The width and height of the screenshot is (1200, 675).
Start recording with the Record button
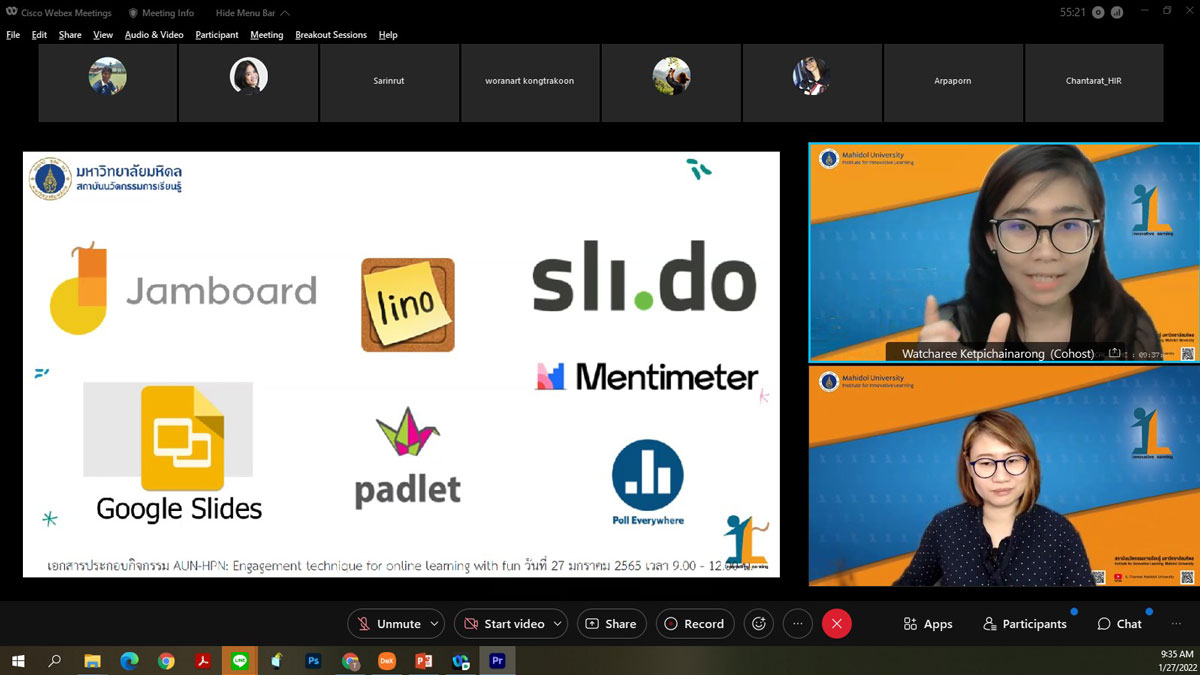(x=695, y=624)
